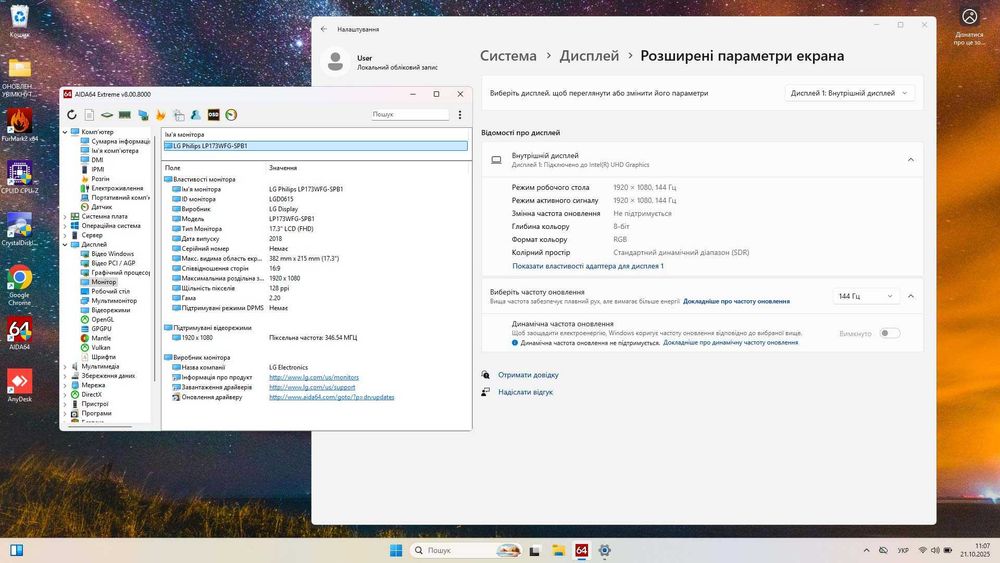Open lg.com/us/support driver link
This screenshot has width=1000, height=563.
coord(312,387)
